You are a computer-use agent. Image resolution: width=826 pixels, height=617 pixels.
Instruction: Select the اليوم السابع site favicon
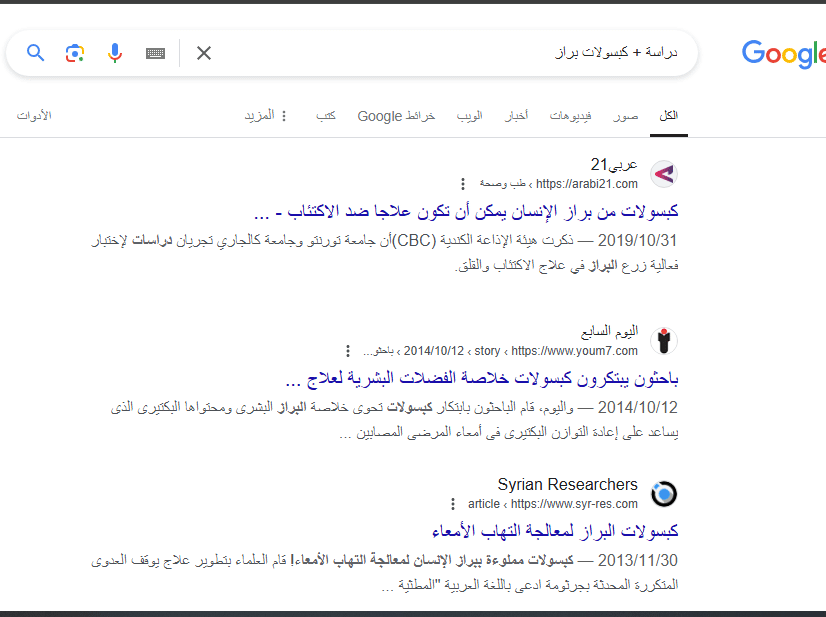pos(663,341)
